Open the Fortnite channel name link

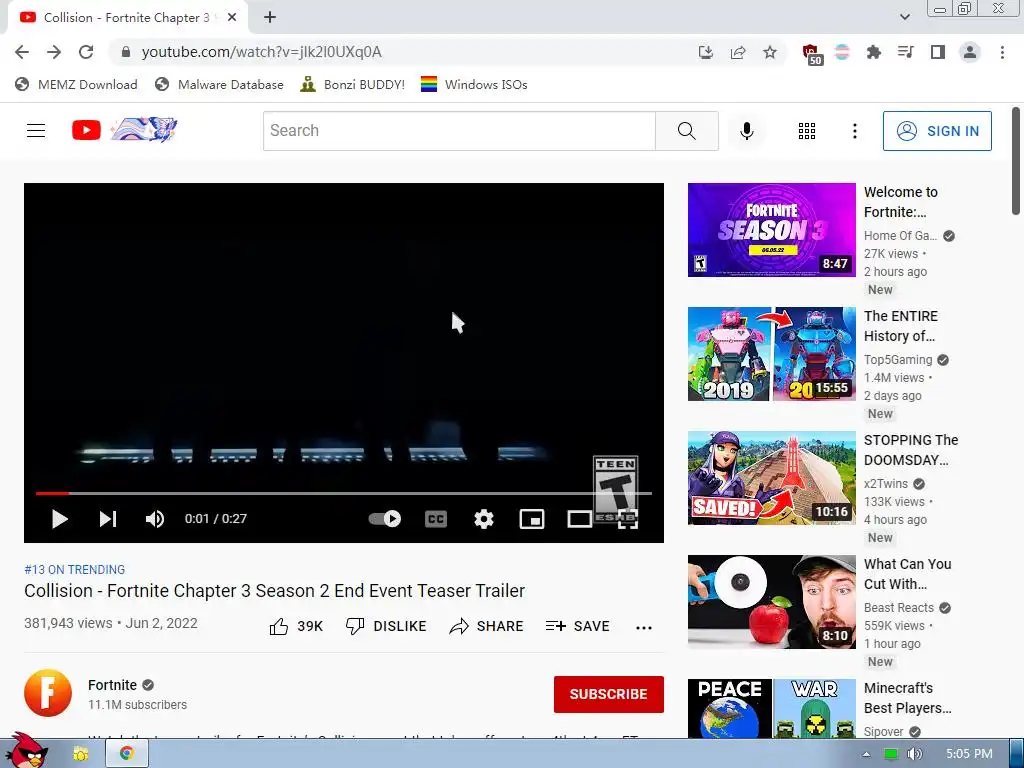tap(112, 685)
